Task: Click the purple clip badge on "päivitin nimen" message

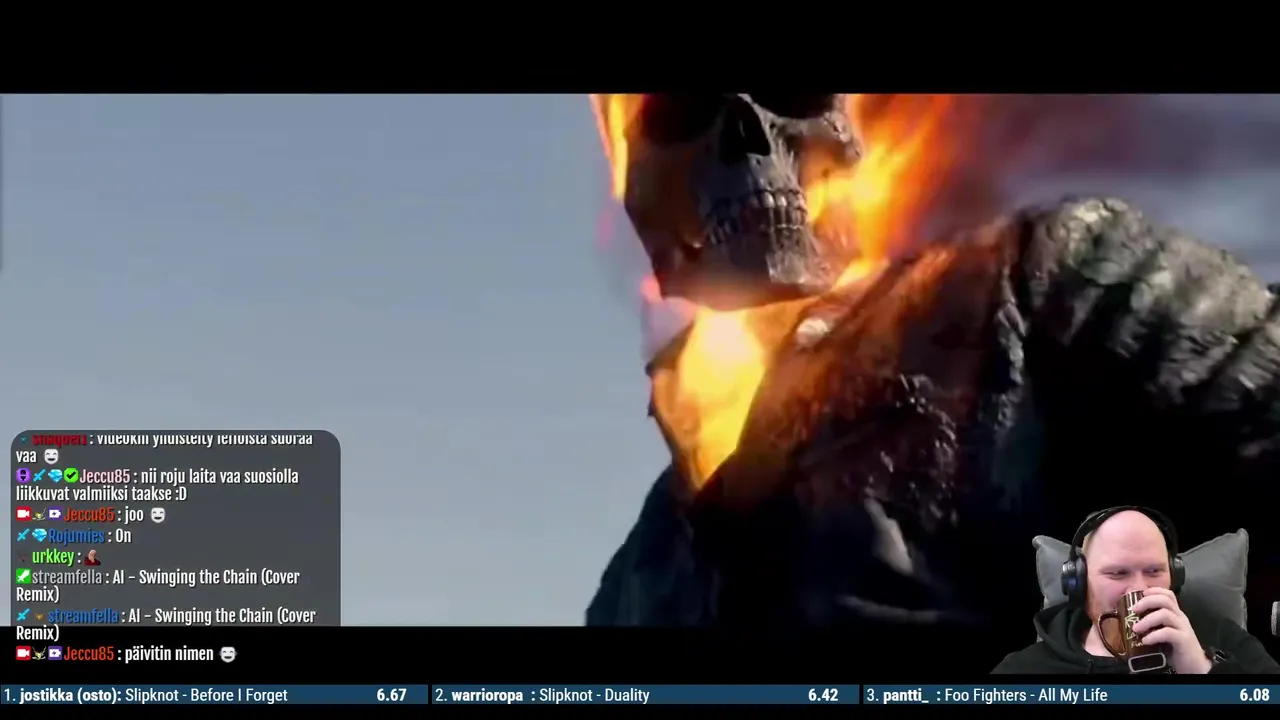Action: tap(55, 653)
